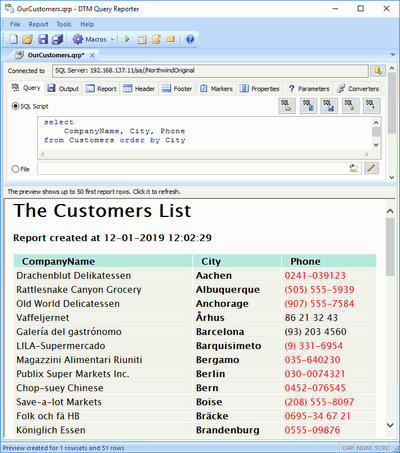Click the preview refresh hint text
The height and width of the screenshot is (453, 400).
pyautogui.click(x=94, y=192)
